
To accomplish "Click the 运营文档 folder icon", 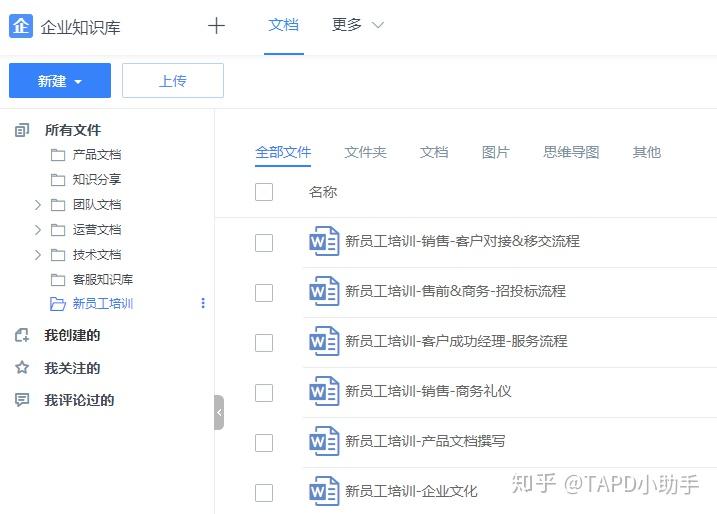I will [58, 230].
